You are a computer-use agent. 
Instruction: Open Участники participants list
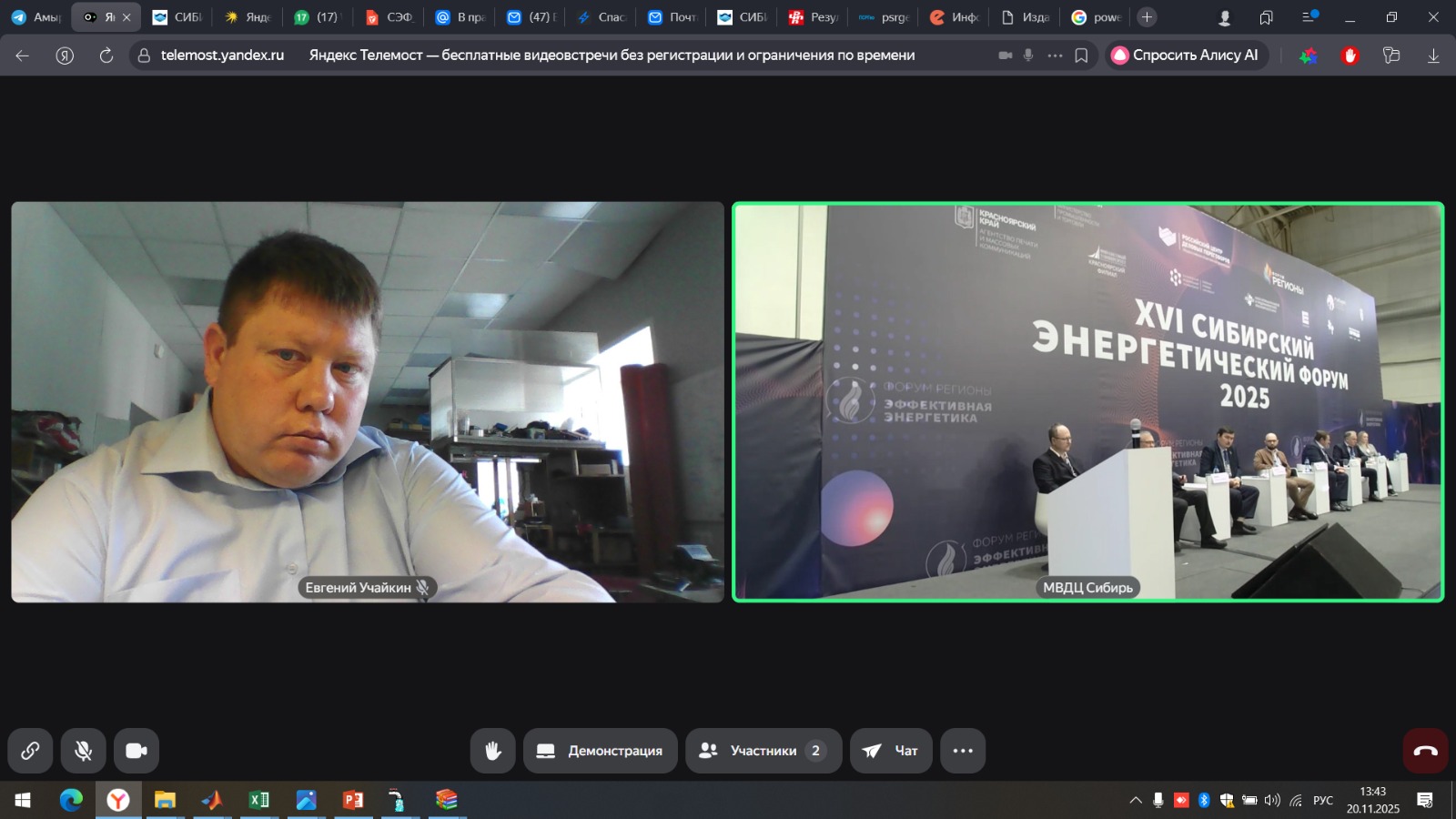tap(763, 751)
